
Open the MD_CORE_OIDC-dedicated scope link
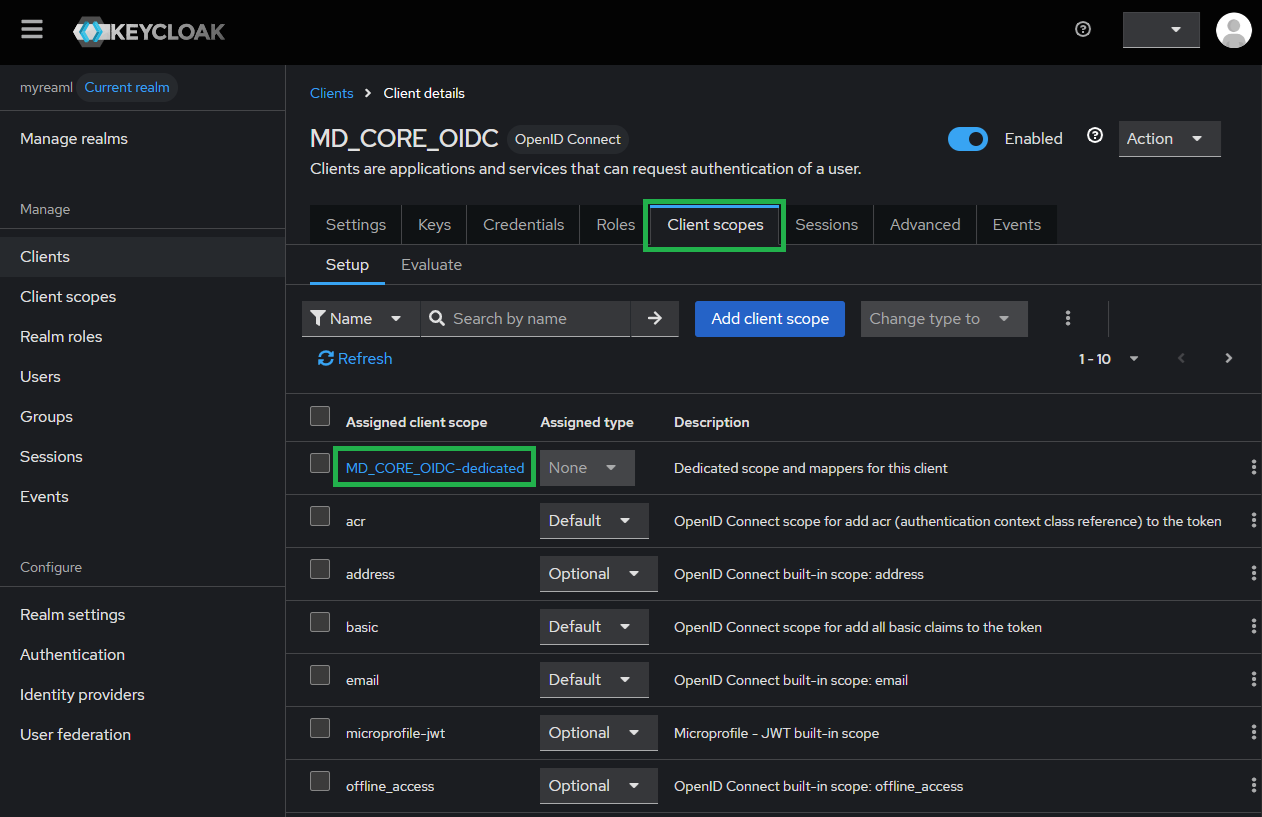435,468
